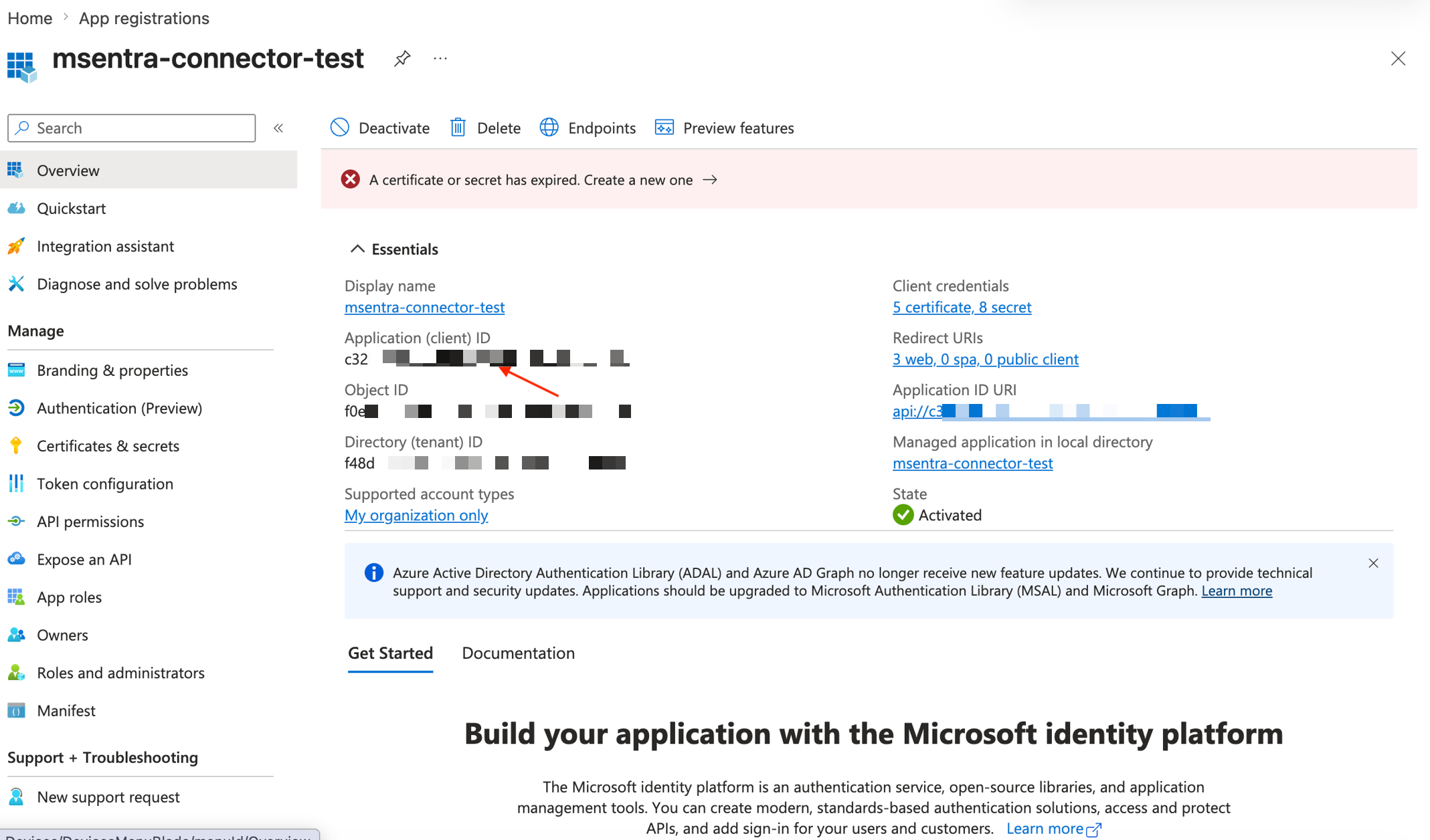Open the managed application msentra-connector-test link
The height and width of the screenshot is (840, 1430).
pyautogui.click(x=972, y=463)
